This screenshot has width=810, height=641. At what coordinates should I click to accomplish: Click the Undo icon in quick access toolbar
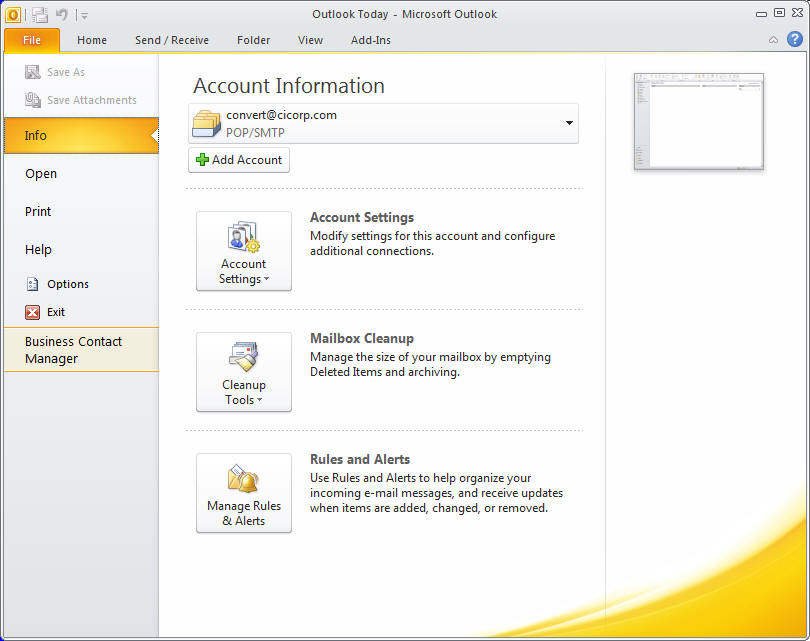click(x=61, y=14)
